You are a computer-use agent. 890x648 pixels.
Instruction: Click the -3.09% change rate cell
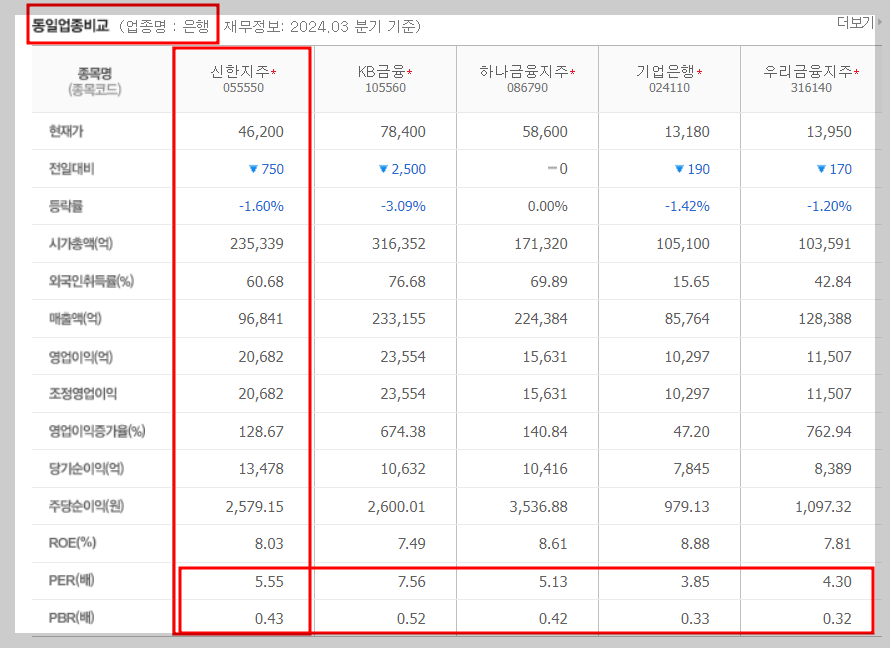(403, 207)
